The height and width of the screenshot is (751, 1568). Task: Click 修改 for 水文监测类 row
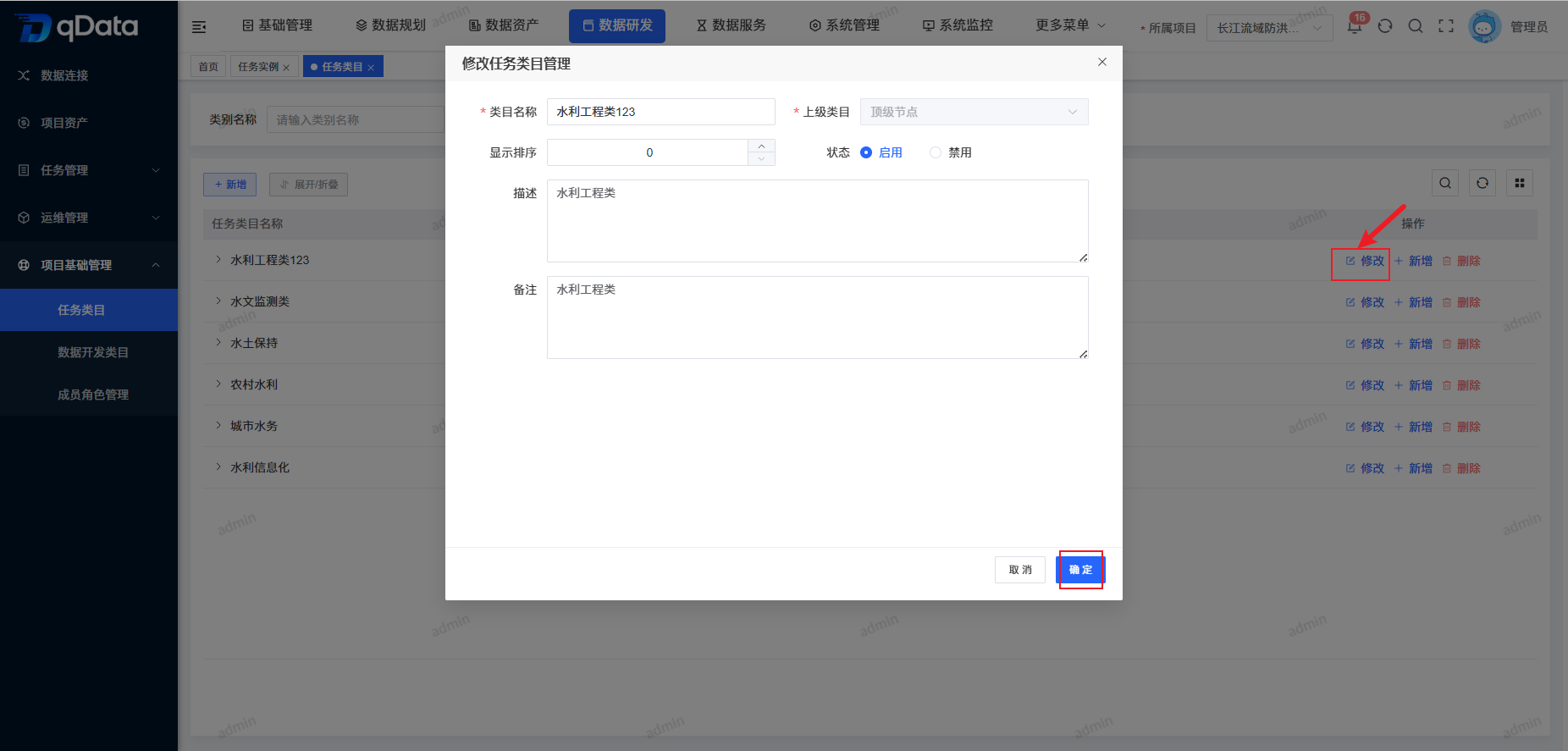[1365, 302]
